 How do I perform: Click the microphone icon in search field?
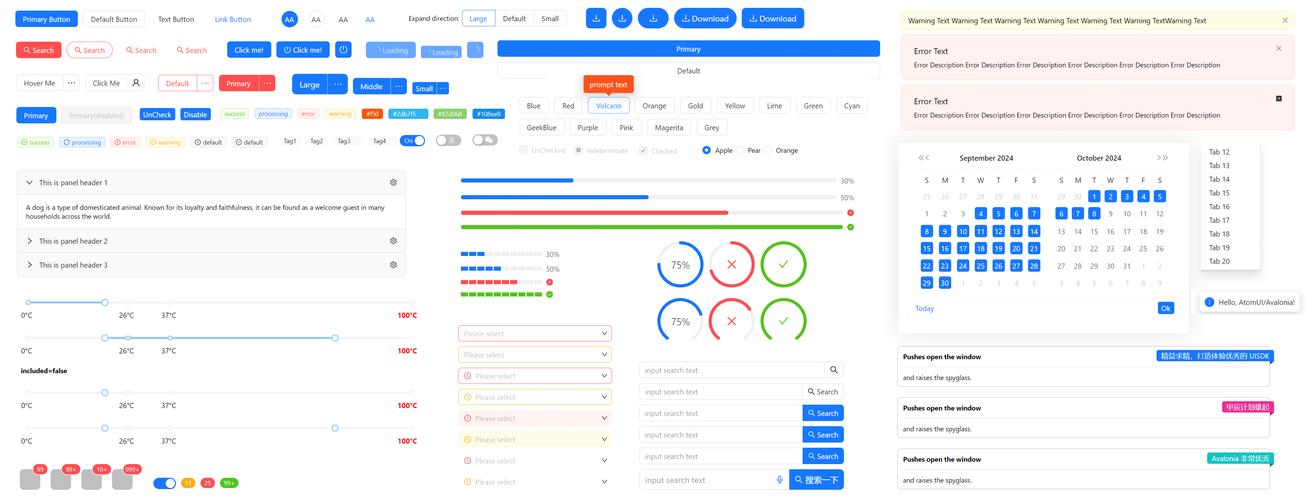[780, 480]
